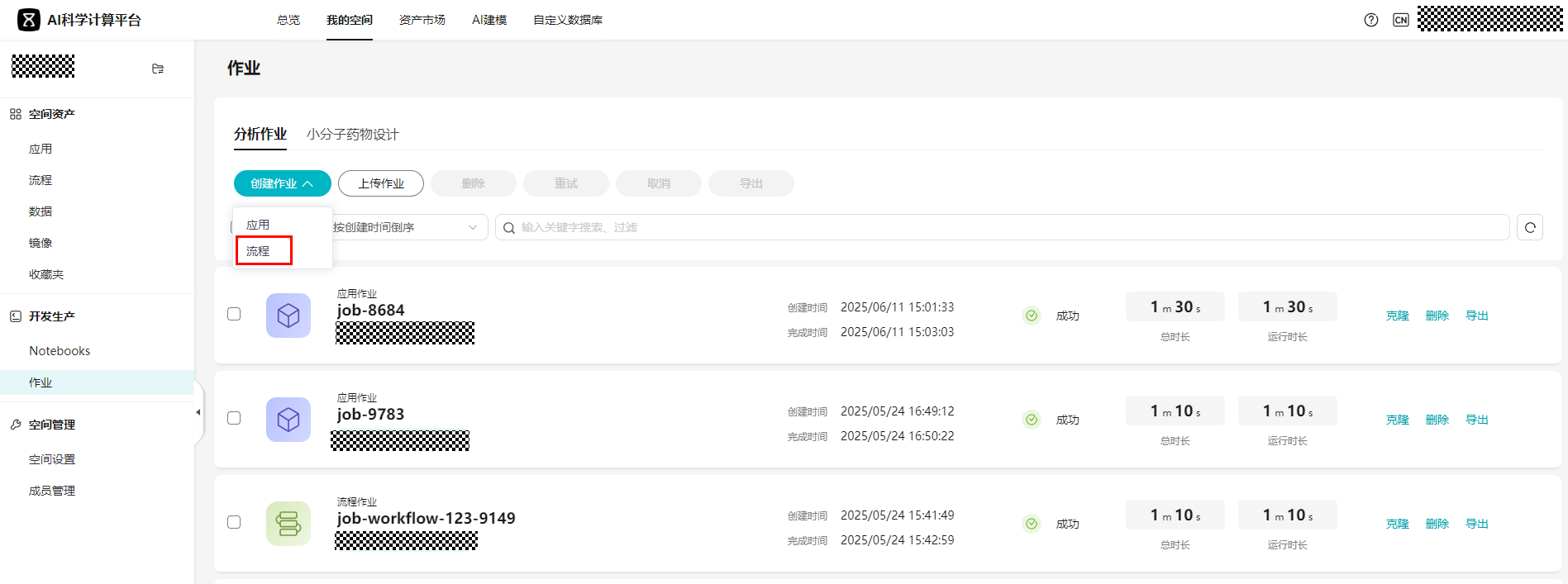
Task: Switch language with the CN icon
Action: [1401, 20]
